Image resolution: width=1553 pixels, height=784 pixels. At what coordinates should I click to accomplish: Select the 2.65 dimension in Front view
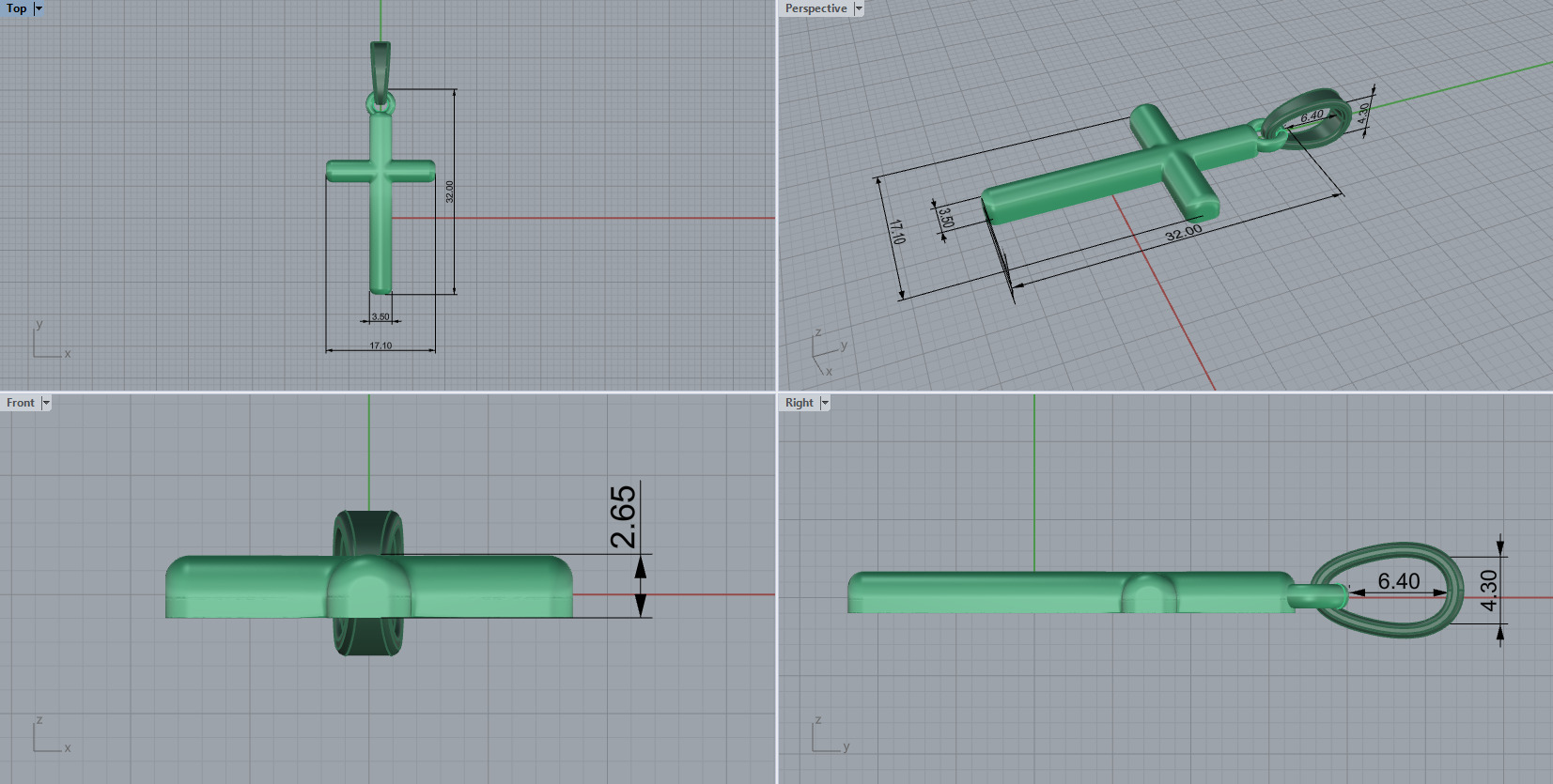(623, 516)
